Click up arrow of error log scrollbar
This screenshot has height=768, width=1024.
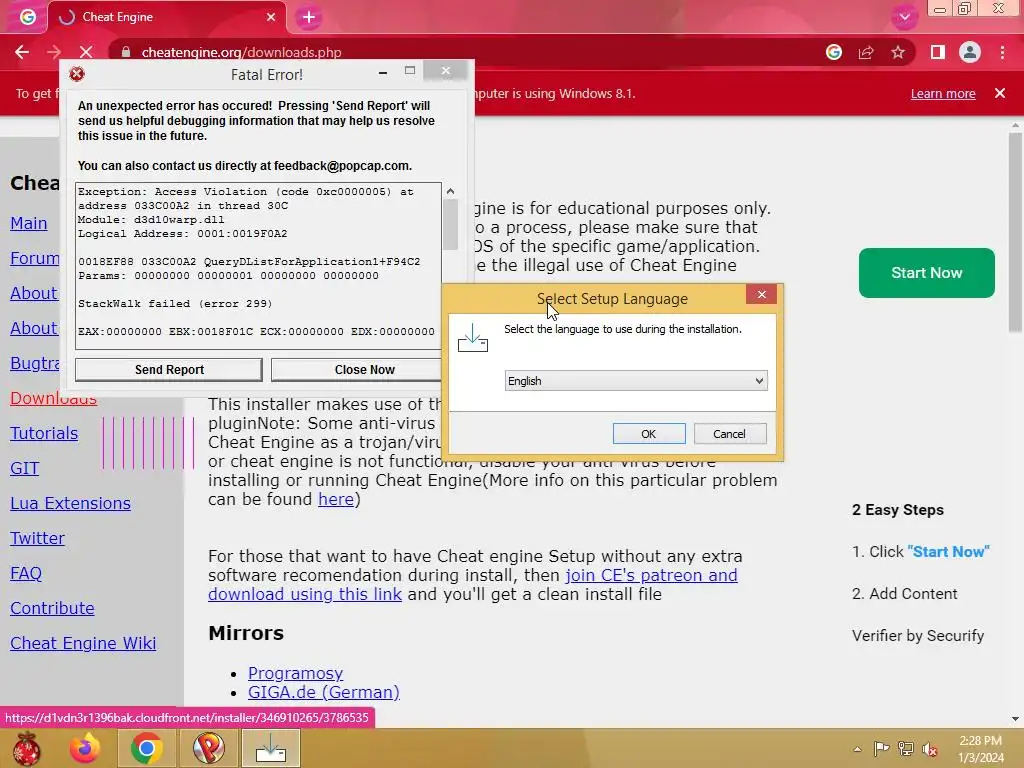point(450,191)
